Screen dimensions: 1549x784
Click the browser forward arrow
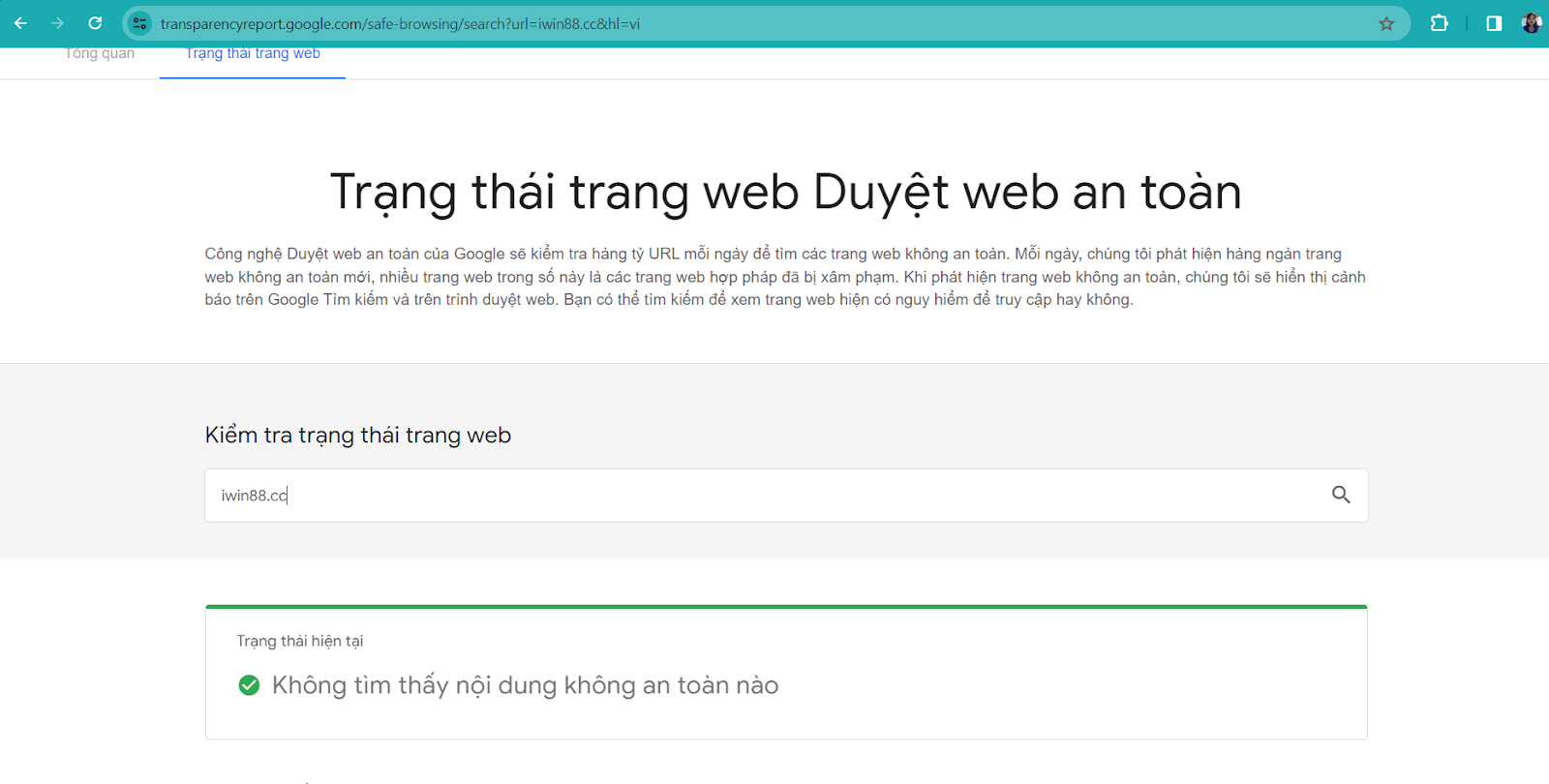click(x=57, y=23)
